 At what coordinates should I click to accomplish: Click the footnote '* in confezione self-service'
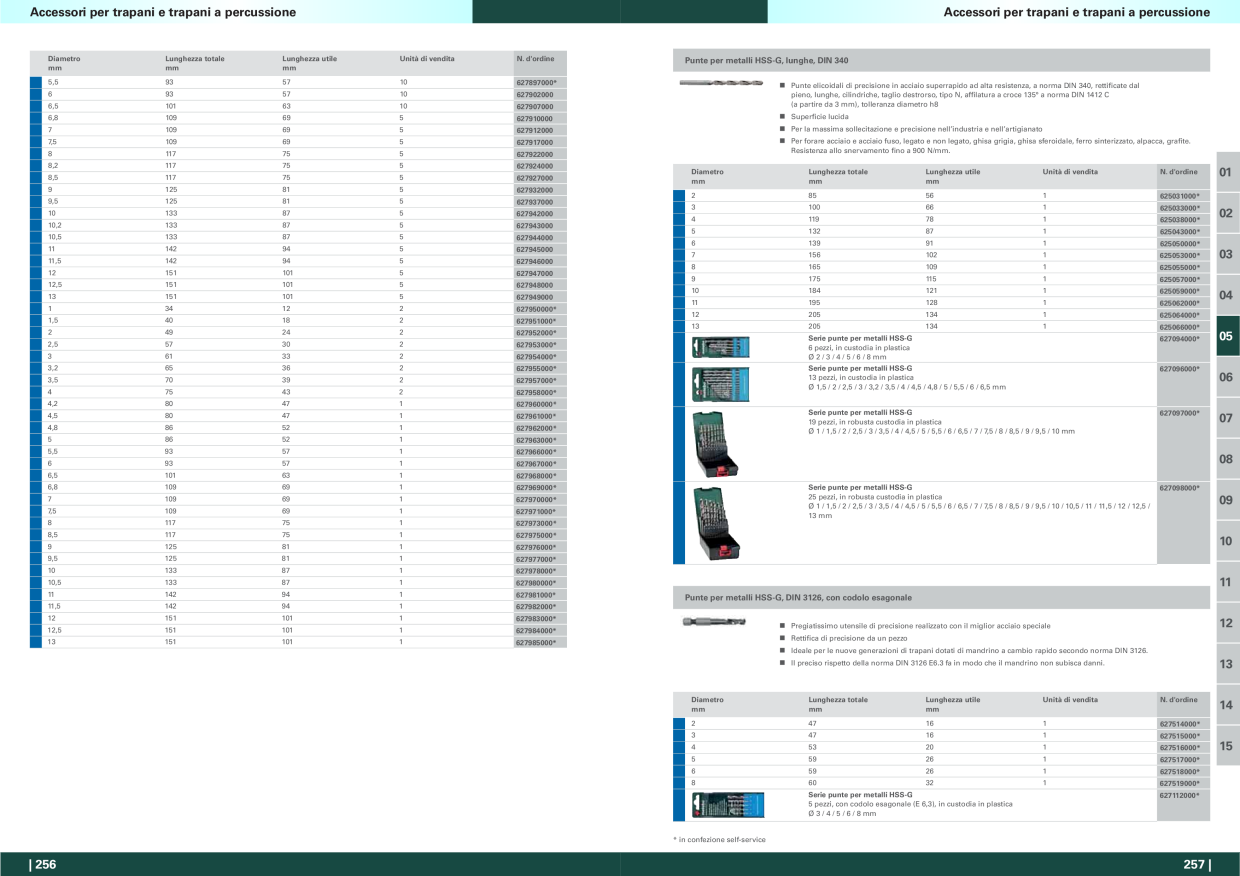point(720,840)
